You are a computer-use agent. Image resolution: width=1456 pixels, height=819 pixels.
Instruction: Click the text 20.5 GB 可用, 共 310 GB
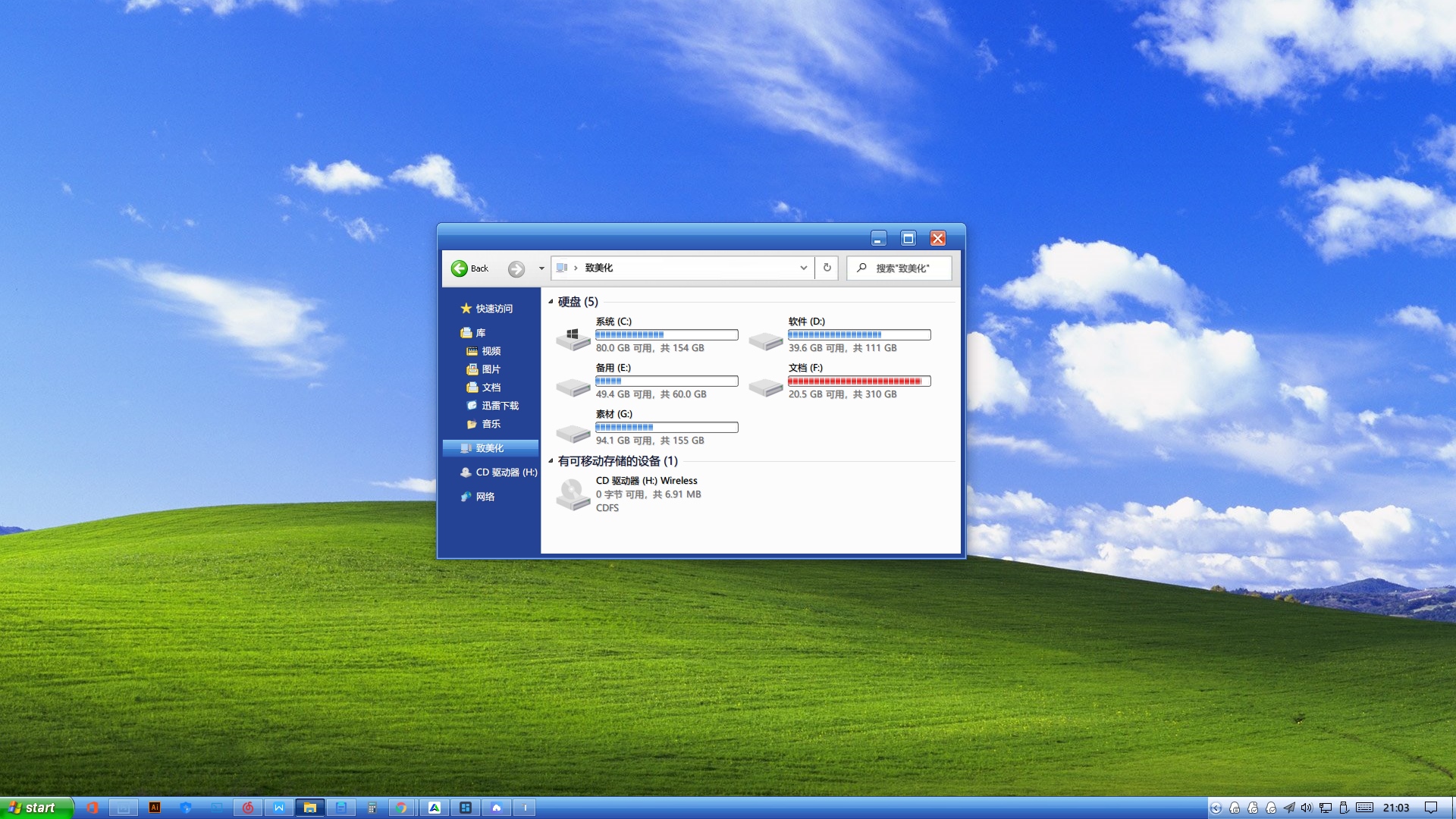pos(843,394)
